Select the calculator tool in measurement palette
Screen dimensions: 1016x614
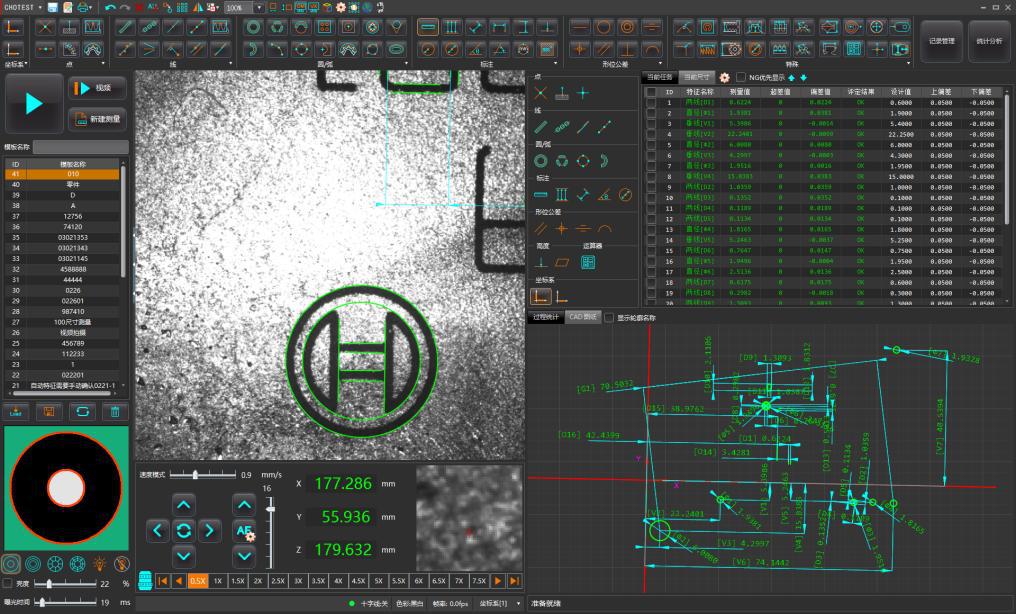(x=588, y=262)
